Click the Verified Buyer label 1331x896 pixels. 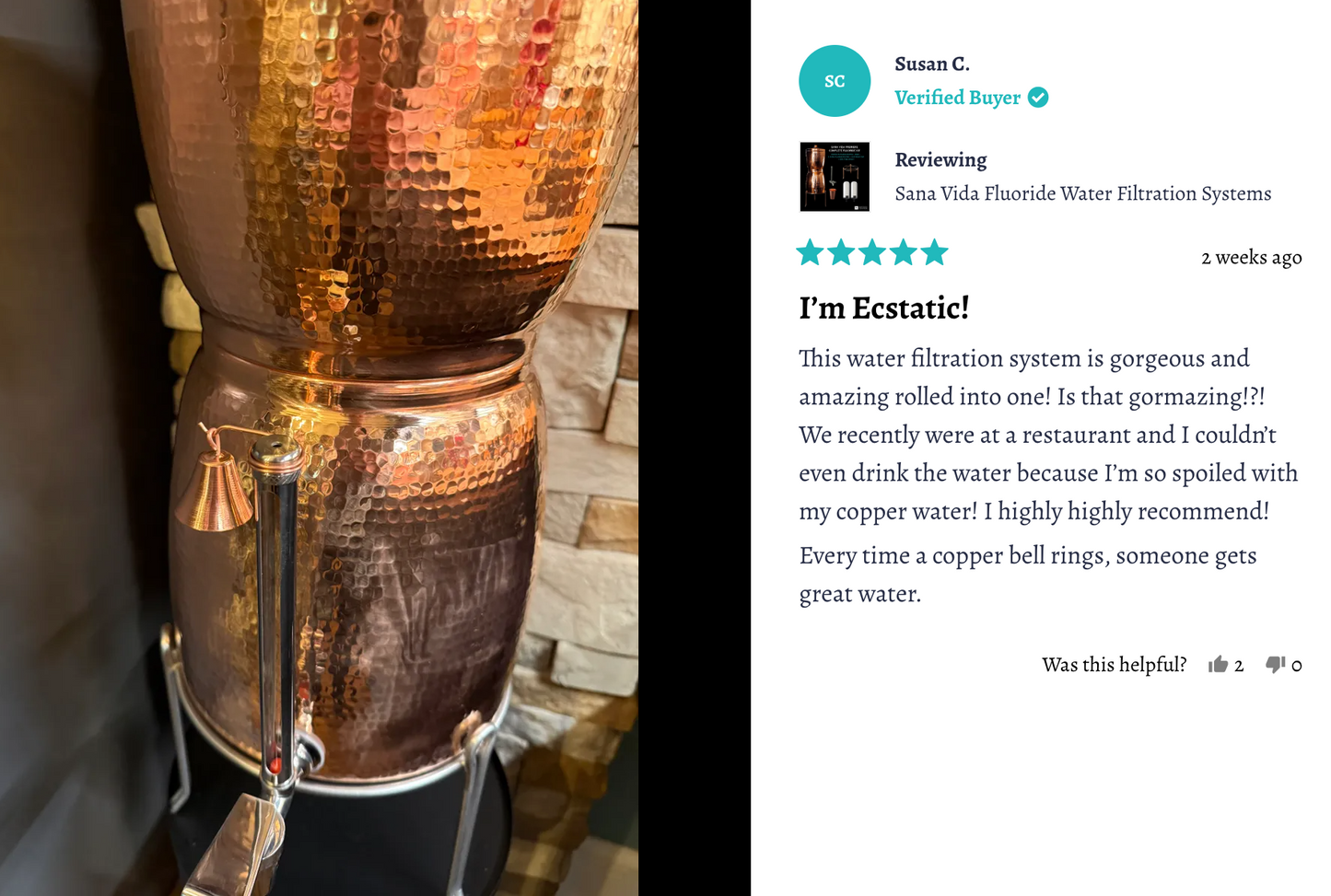point(958,98)
